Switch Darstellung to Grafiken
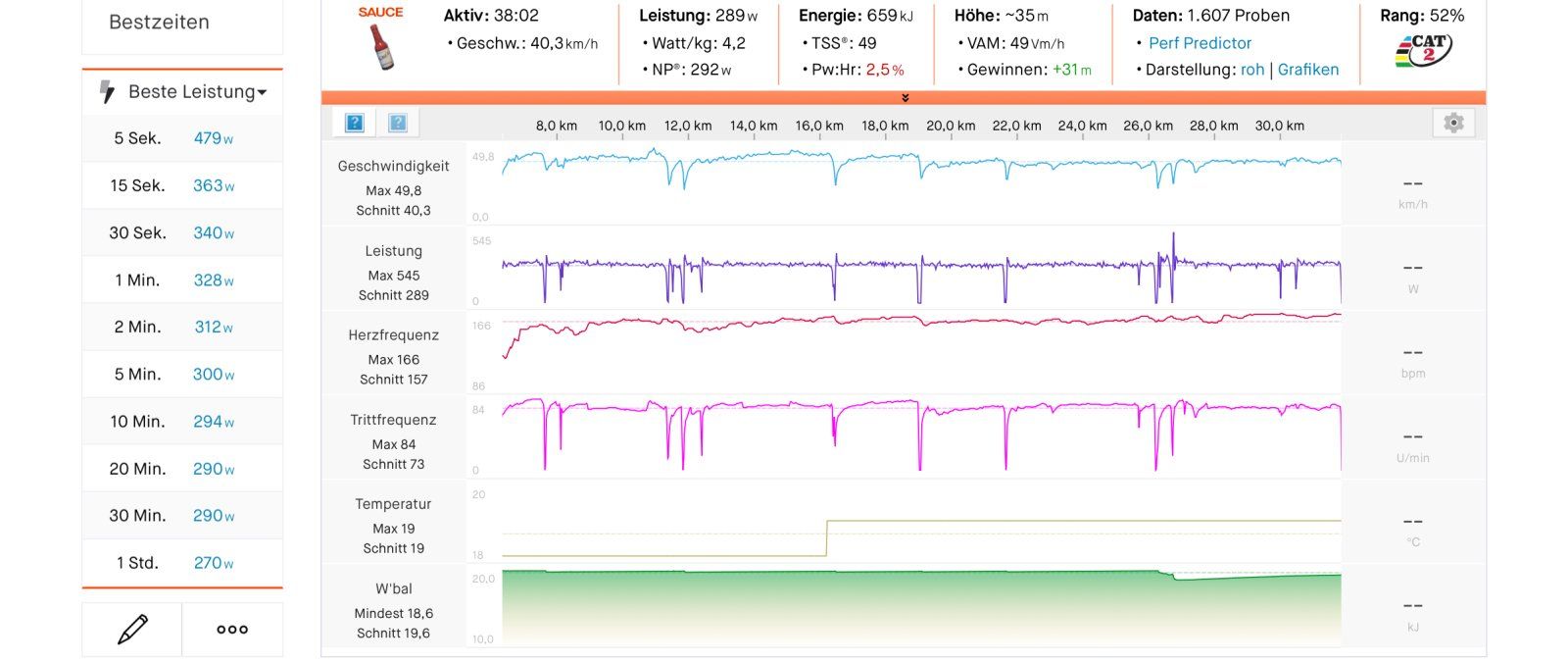The height and width of the screenshot is (662, 1568). tap(1307, 70)
